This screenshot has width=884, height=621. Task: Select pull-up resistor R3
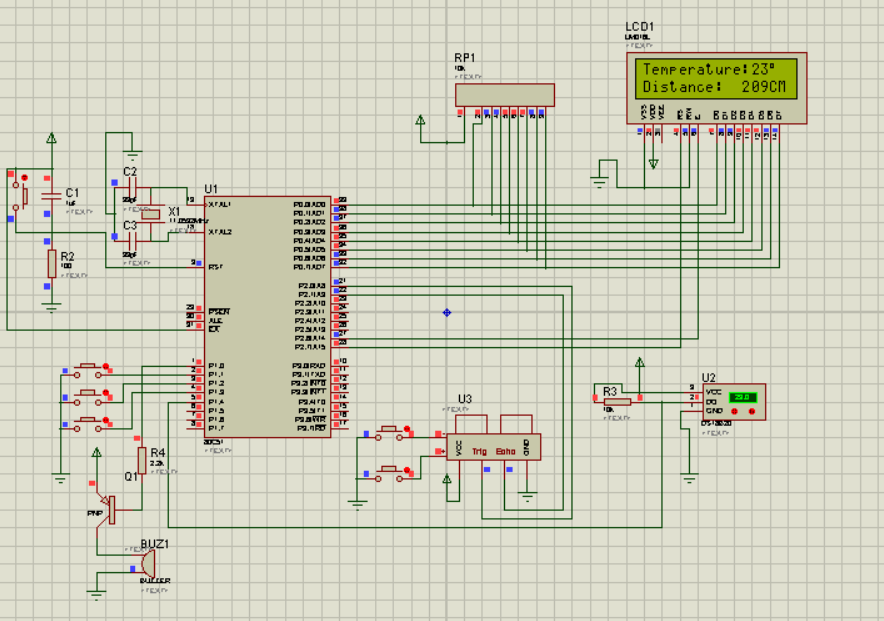[x=617, y=401]
